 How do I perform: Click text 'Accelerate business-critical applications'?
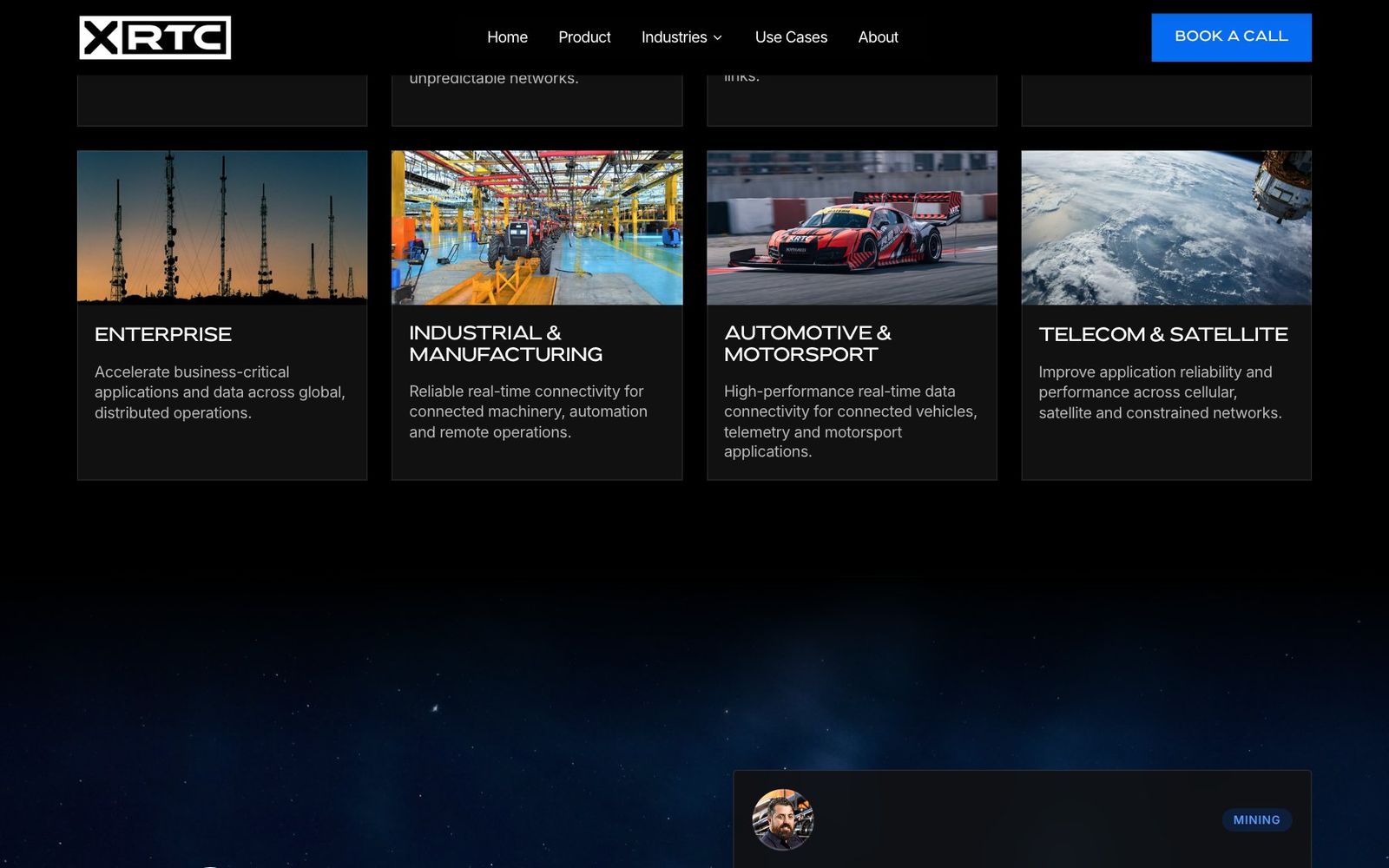[192, 382]
